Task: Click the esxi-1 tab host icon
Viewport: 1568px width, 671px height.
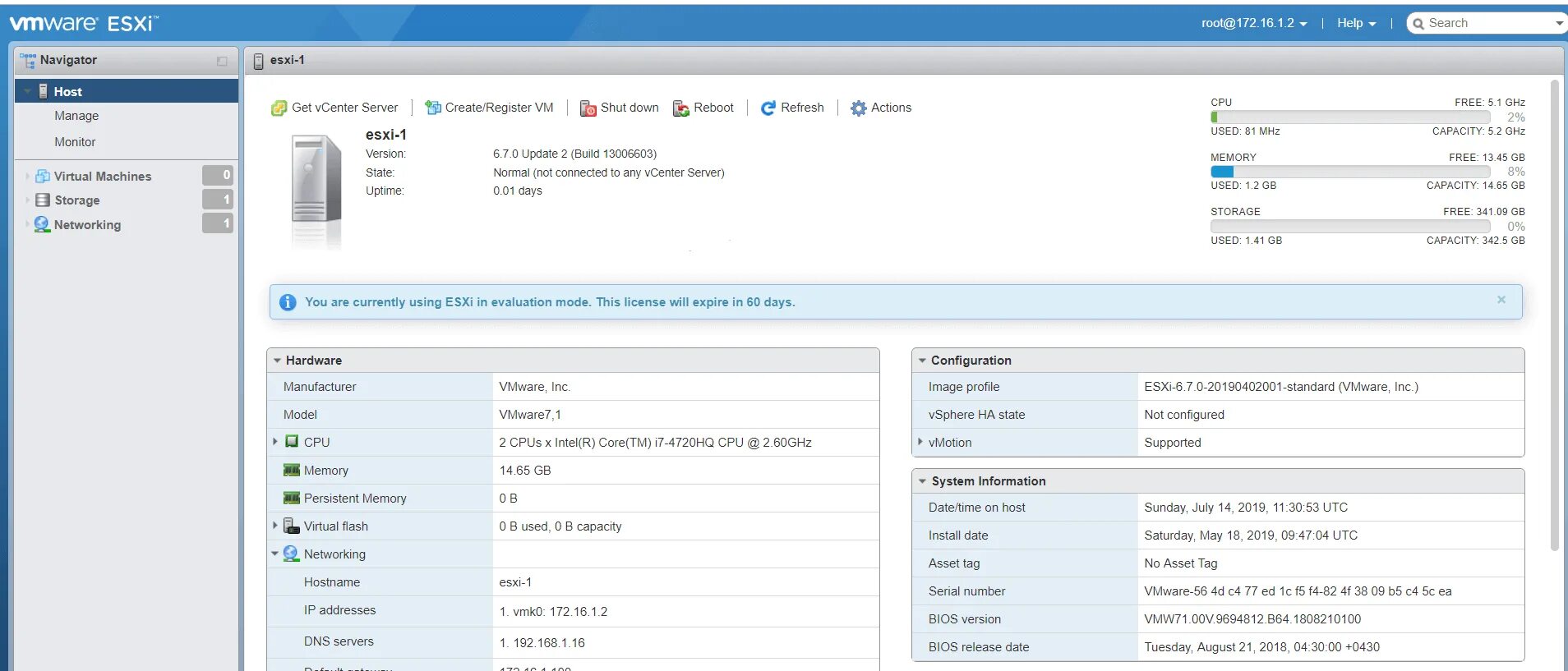Action: 258,61
